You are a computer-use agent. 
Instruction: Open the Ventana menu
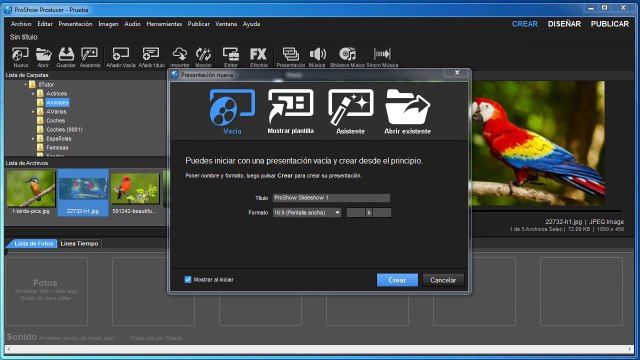pyautogui.click(x=226, y=24)
